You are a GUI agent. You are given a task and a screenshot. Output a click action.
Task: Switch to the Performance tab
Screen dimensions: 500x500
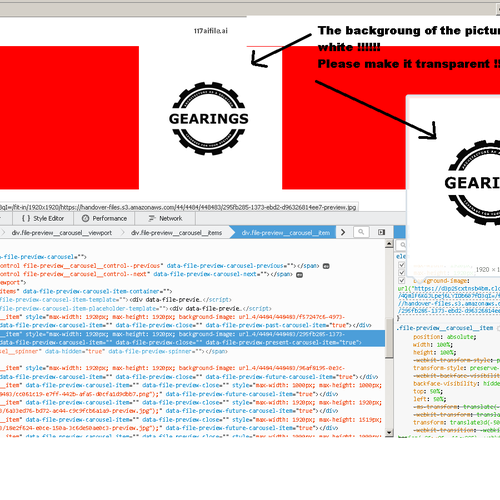point(104,218)
